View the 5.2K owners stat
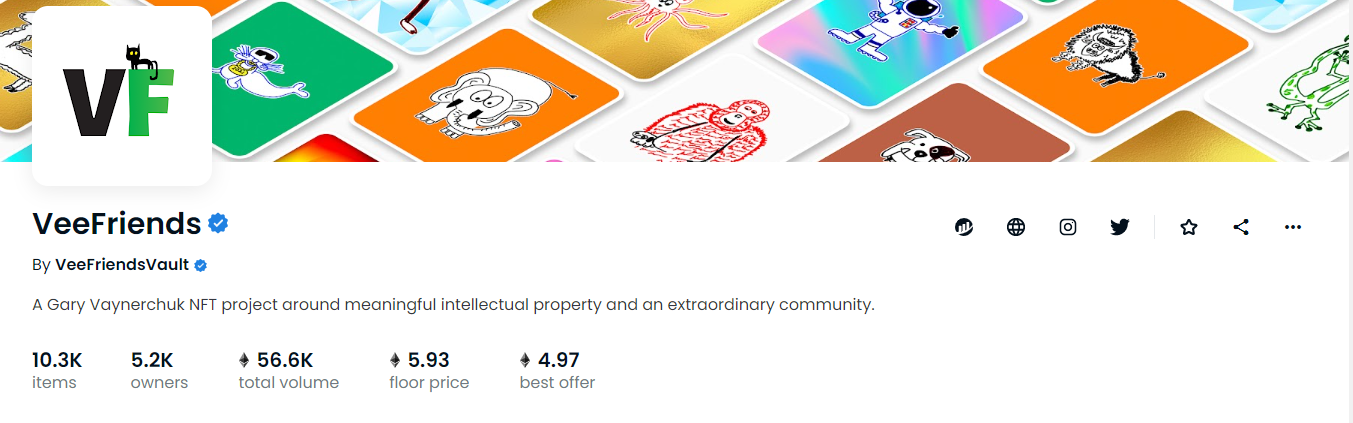Image resolution: width=1353 pixels, height=423 pixels. [x=159, y=370]
